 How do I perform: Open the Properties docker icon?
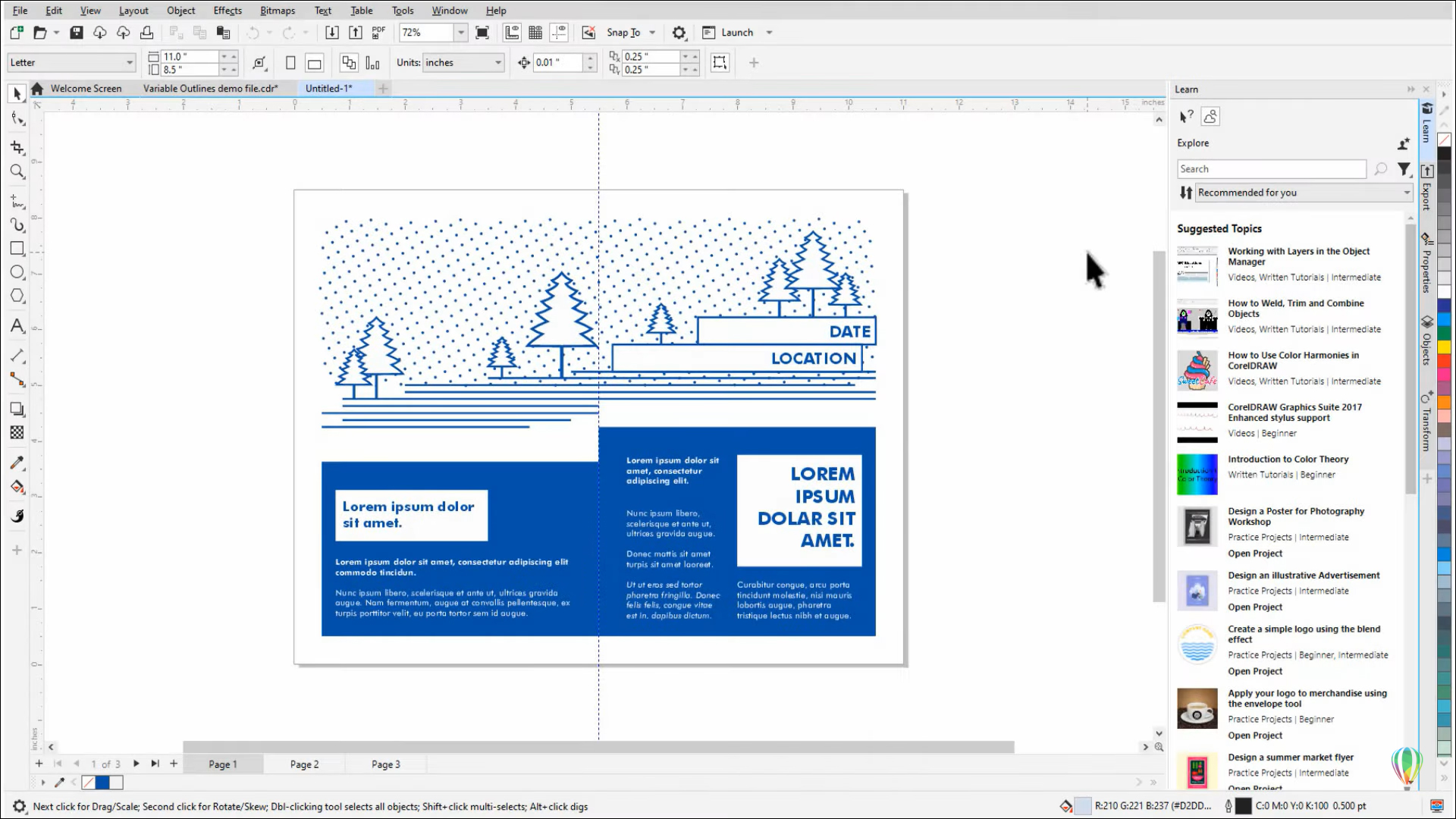point(1426,265)
